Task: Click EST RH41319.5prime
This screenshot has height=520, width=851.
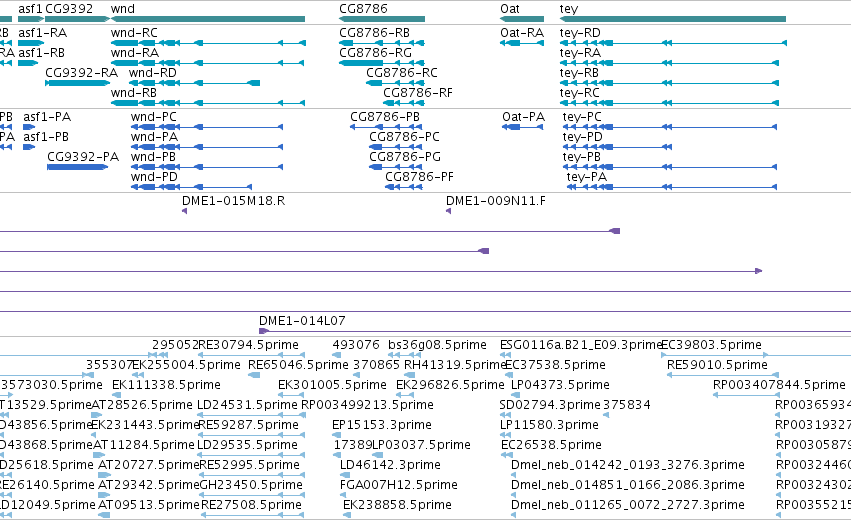Action: coord(454,365)
